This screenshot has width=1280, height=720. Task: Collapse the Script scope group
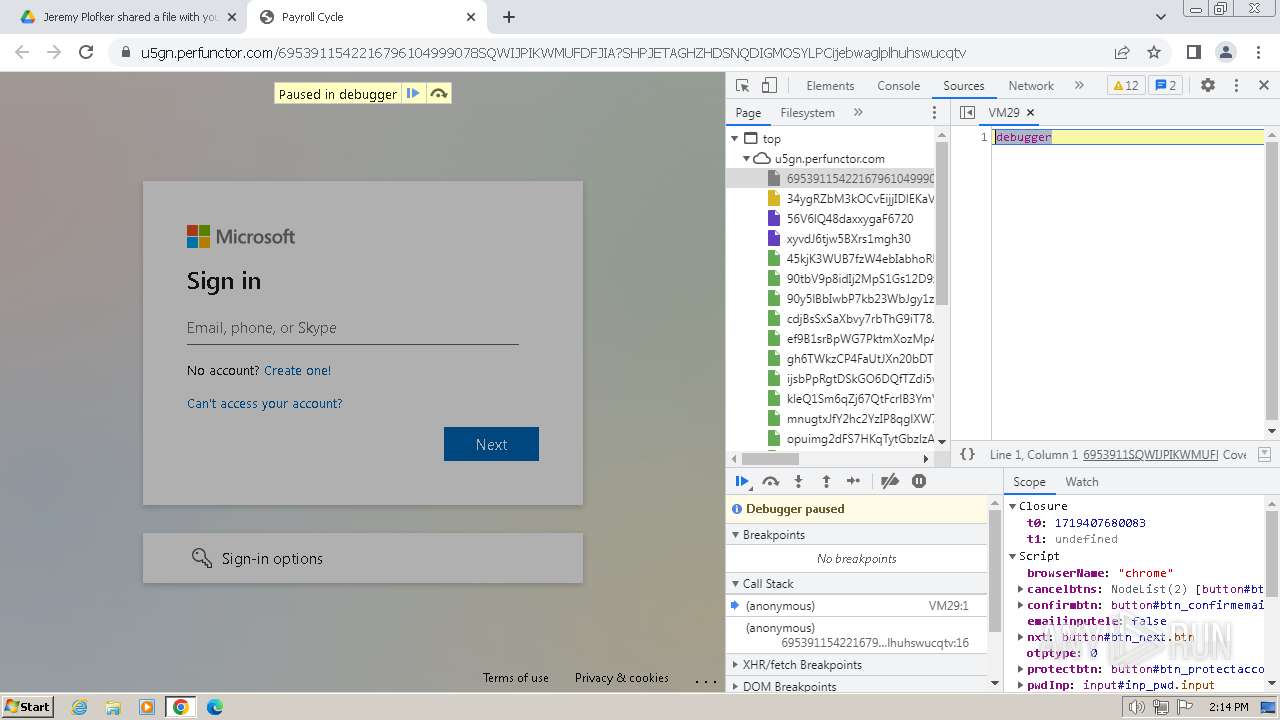[x=1012, y=556]
